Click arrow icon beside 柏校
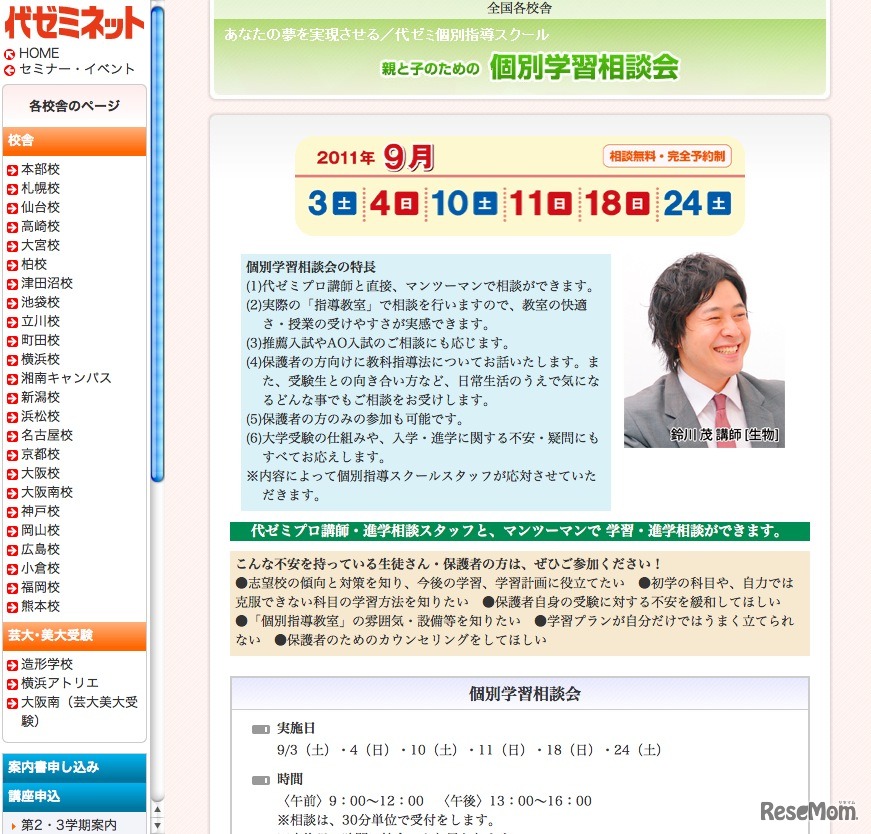Image resolution: width=871 pixels, height=834 pixels. point(12,265)
